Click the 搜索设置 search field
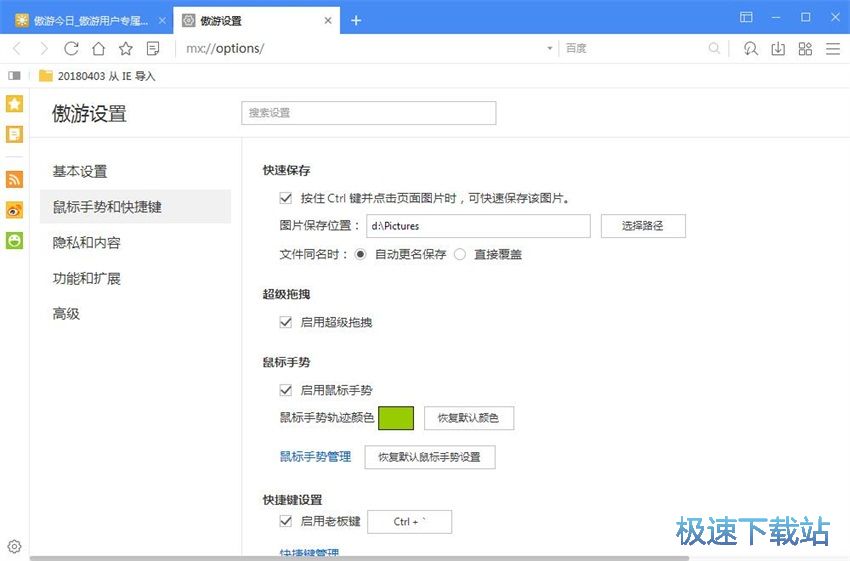The image size is (850, 561). [369, 113]
